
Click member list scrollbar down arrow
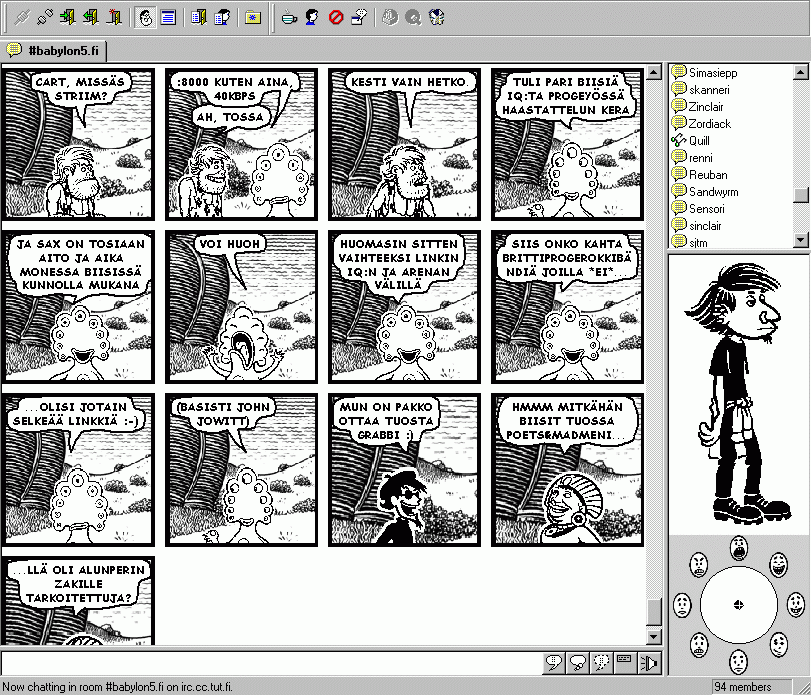click(801, 240)
